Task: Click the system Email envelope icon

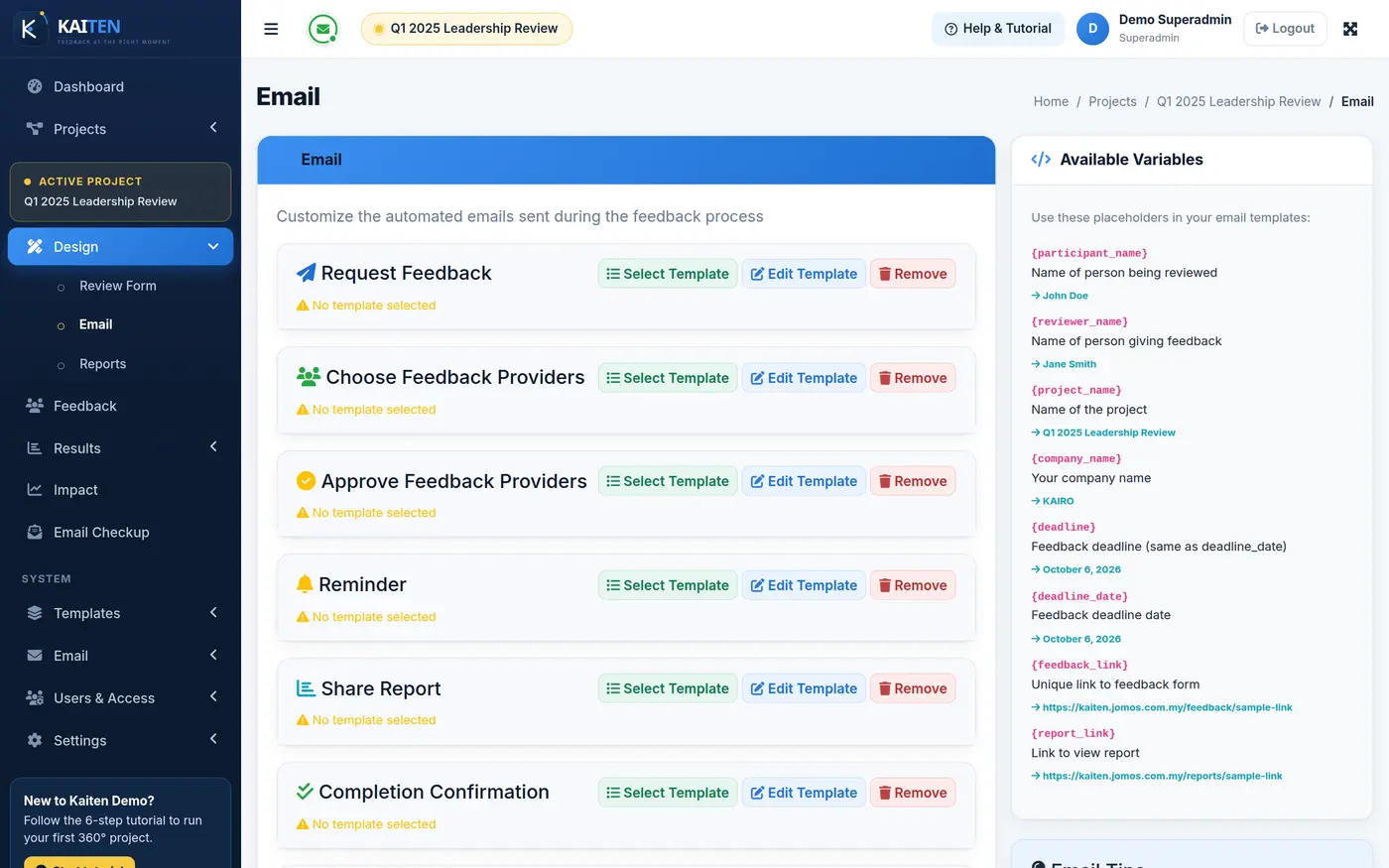Action: [35, 656]
